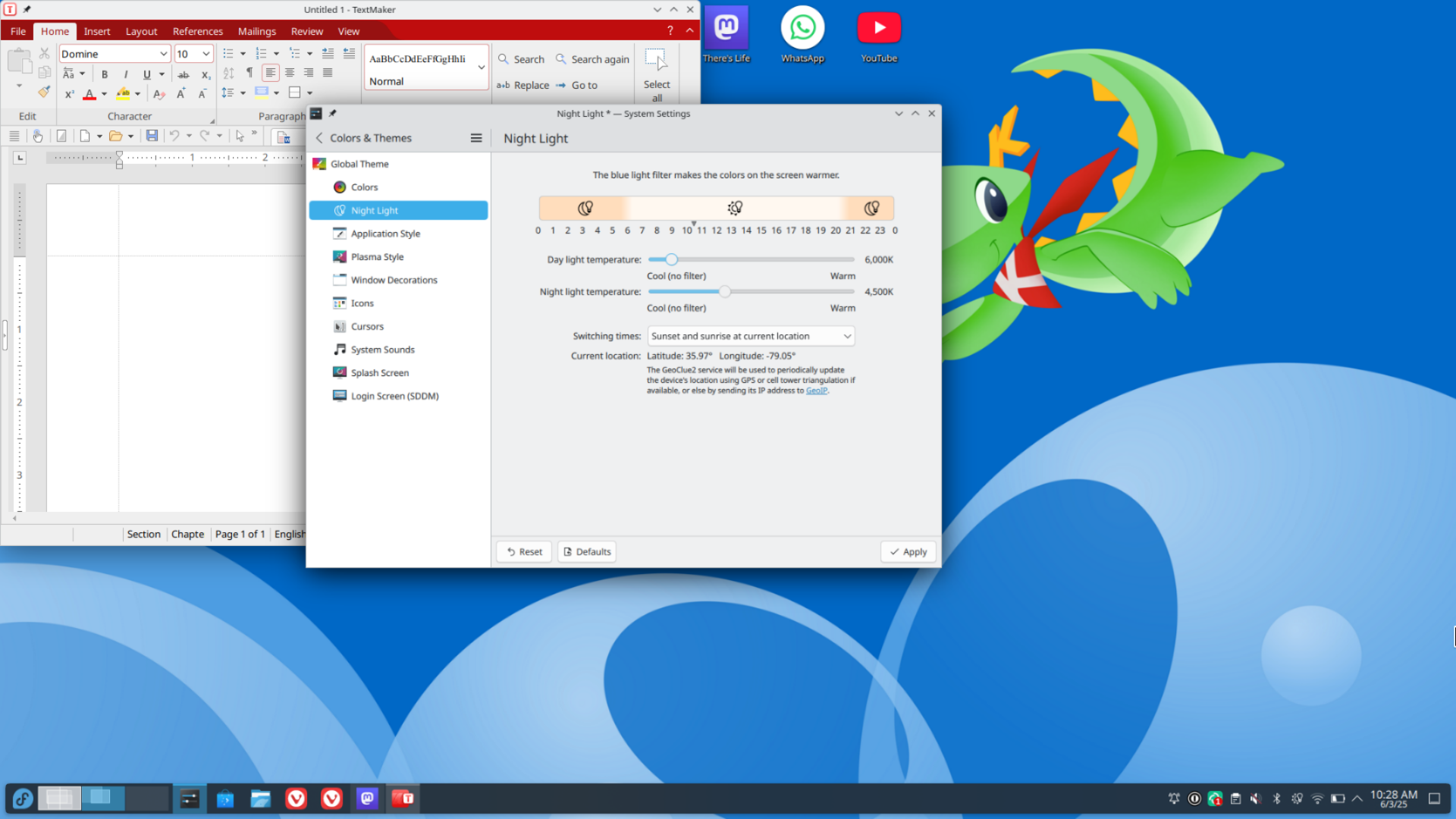Screen dimensions: 1456x819
Task: Switch to the Layout ribbon tab
Action: pos(141,31)
